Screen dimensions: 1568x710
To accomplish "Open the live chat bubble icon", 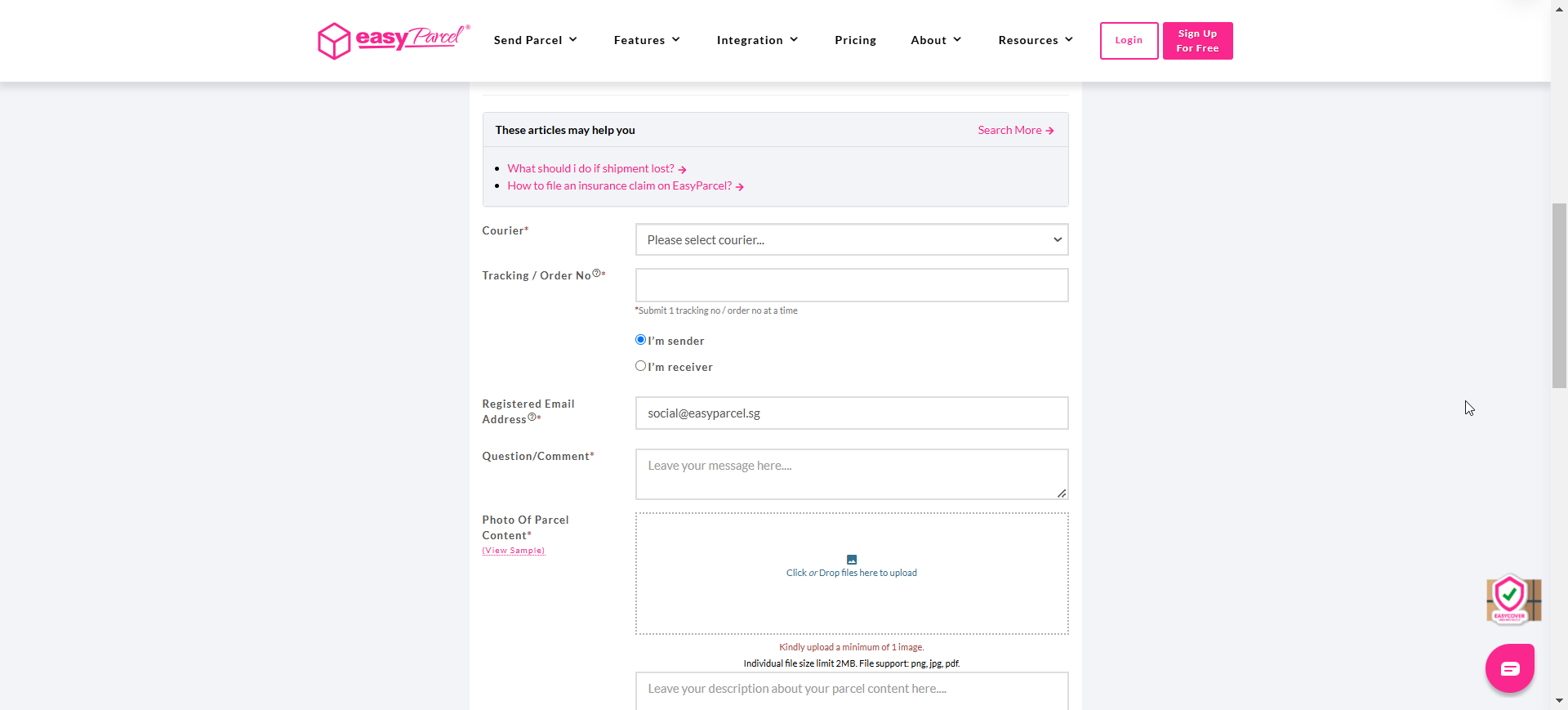I will pyautogui.click(x=1510, y=668).
